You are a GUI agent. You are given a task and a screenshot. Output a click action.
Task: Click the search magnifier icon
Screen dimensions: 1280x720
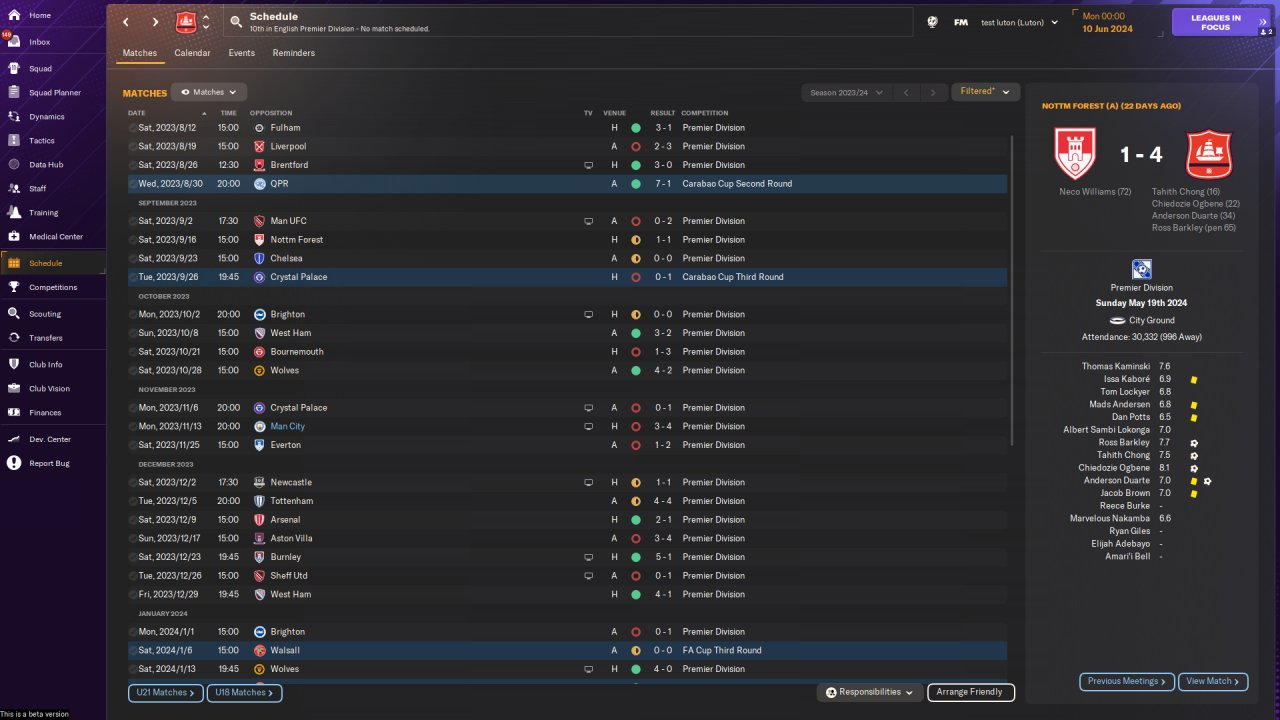(x=236, y=22)
